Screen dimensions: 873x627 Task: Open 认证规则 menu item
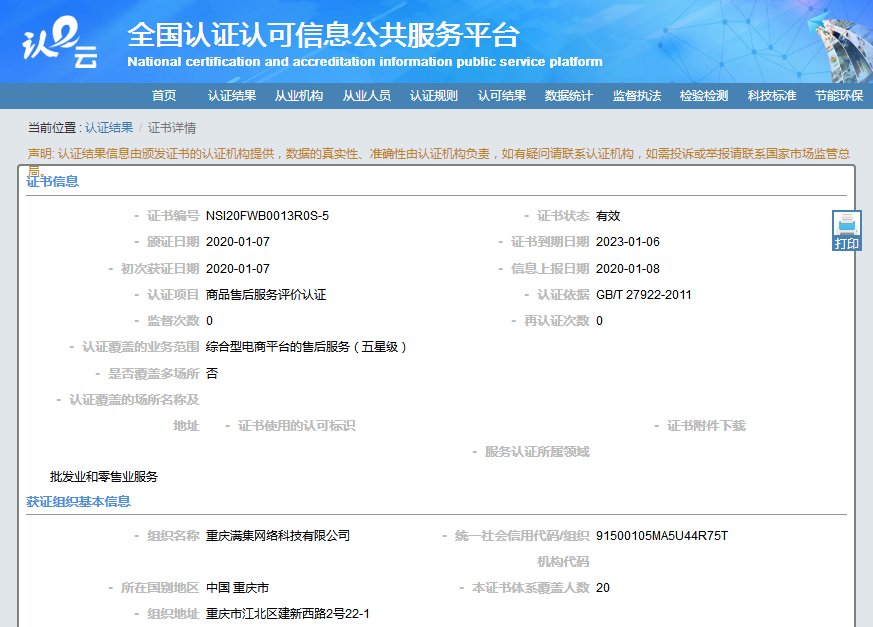[434, 96]
